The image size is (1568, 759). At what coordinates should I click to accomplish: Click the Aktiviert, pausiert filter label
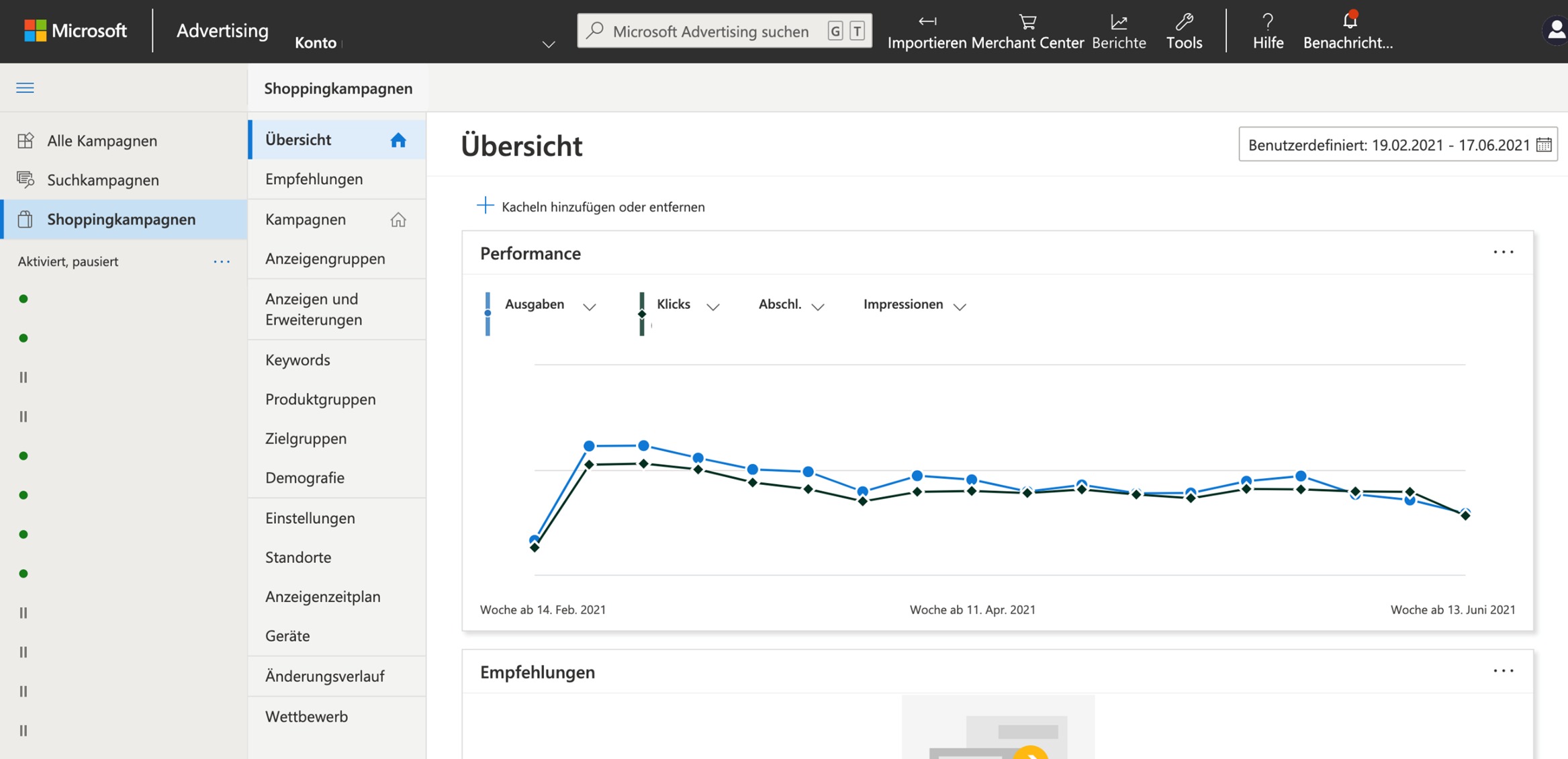click(x=68, y=261)
